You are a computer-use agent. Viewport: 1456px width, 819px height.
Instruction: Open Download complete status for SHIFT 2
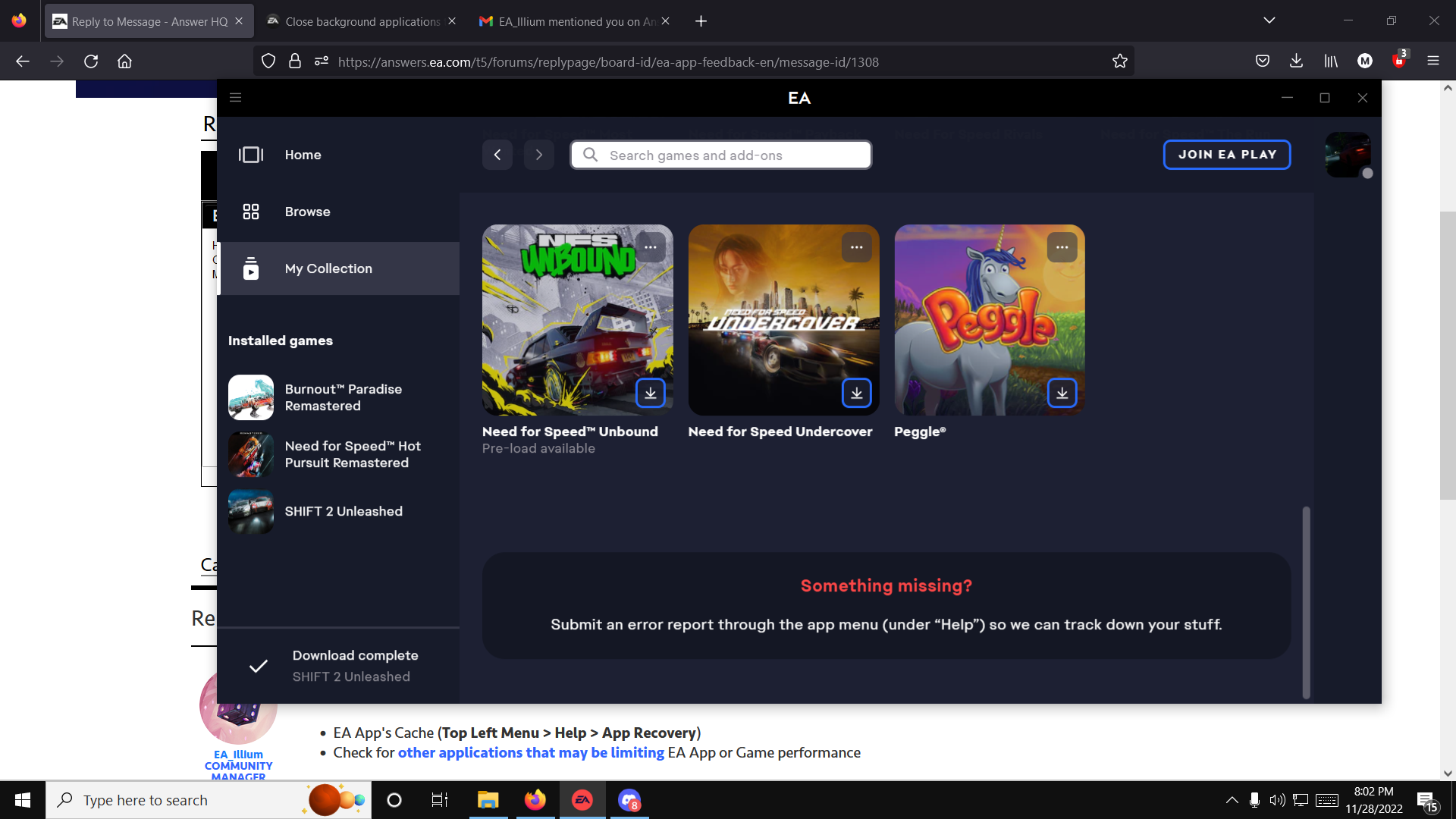(338, 666)
